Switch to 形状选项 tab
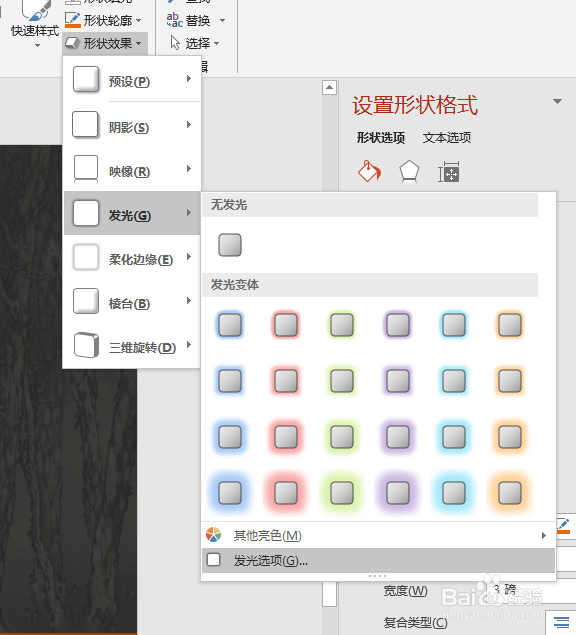 click(380, 138)
